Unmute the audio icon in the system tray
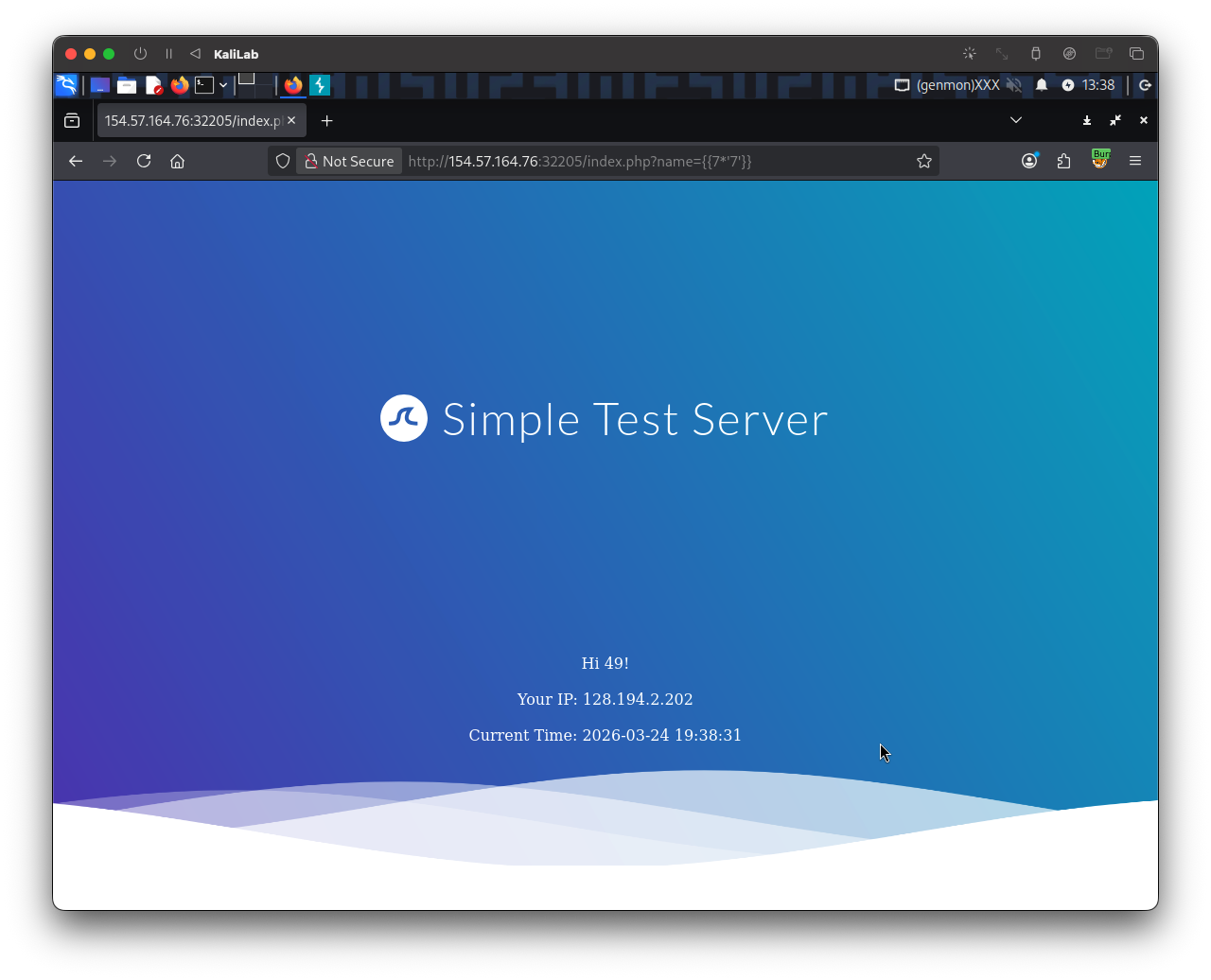This screenshot has height=980, width=1211. pos(1014,85)
